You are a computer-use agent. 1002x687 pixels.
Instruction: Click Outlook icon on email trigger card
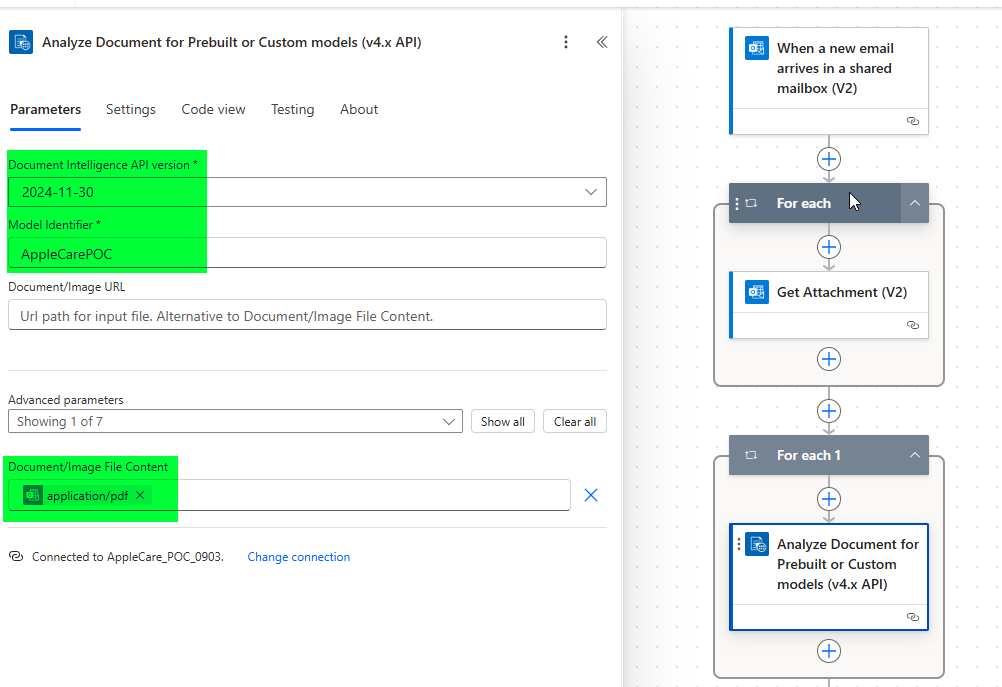[x=757, y=48]
